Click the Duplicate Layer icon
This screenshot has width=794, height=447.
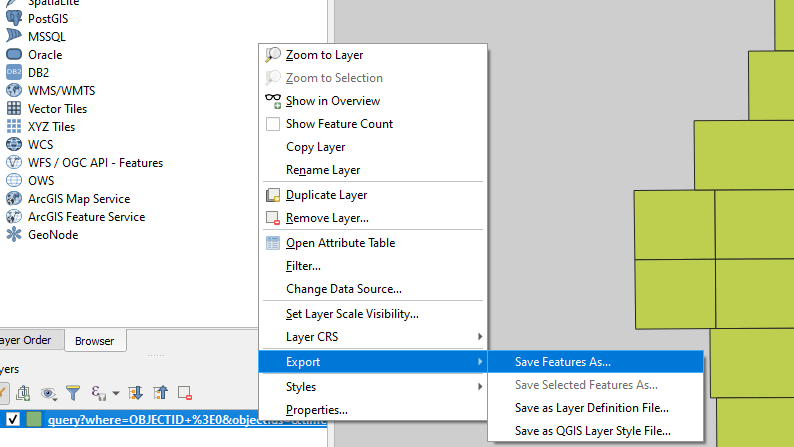[x=273, y=195]
